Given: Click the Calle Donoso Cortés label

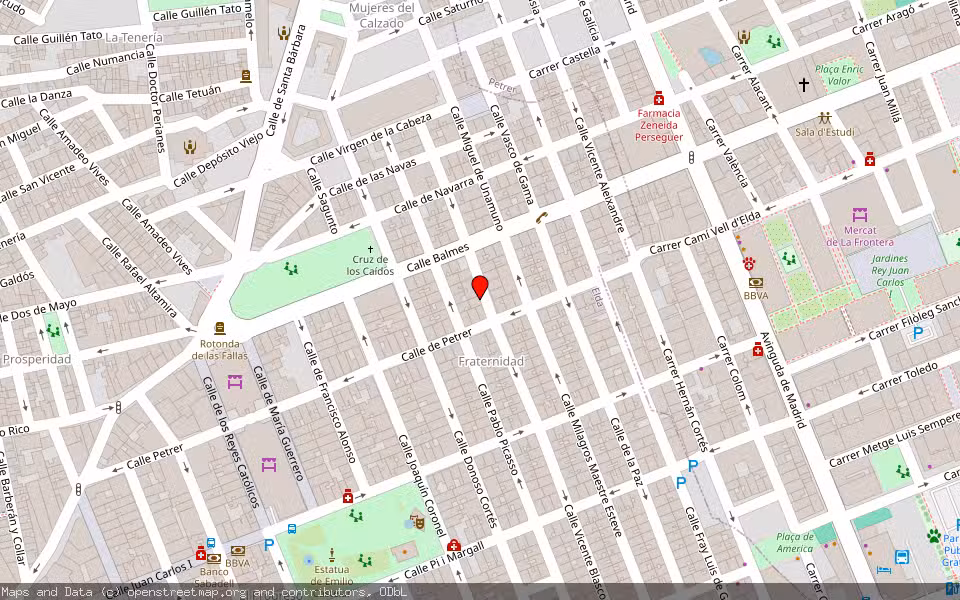Looking at the screenshot, I should tap(476, 479).
